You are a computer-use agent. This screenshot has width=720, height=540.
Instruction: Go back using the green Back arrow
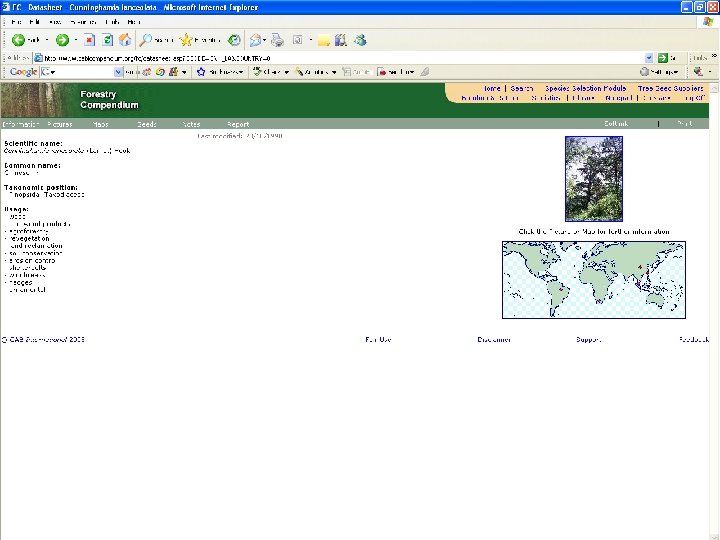click(x=18, y=40)
